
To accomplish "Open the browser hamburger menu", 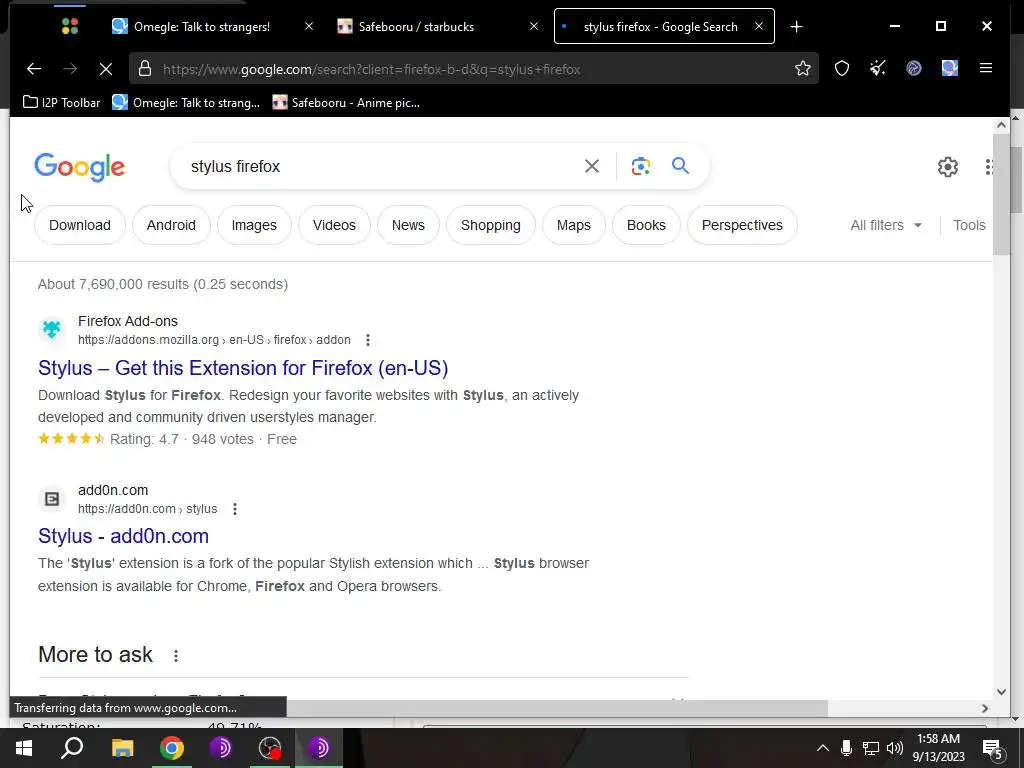I will click(x=985, y=69).
